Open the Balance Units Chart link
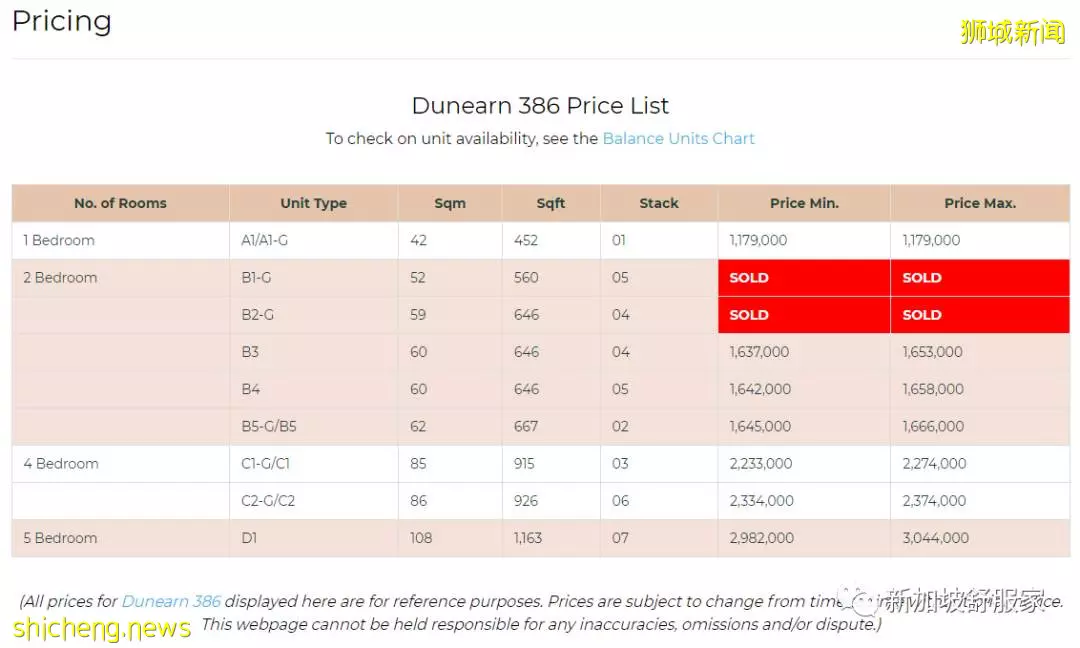Viewport: 1080px width, 648px height. pos(678,138)
